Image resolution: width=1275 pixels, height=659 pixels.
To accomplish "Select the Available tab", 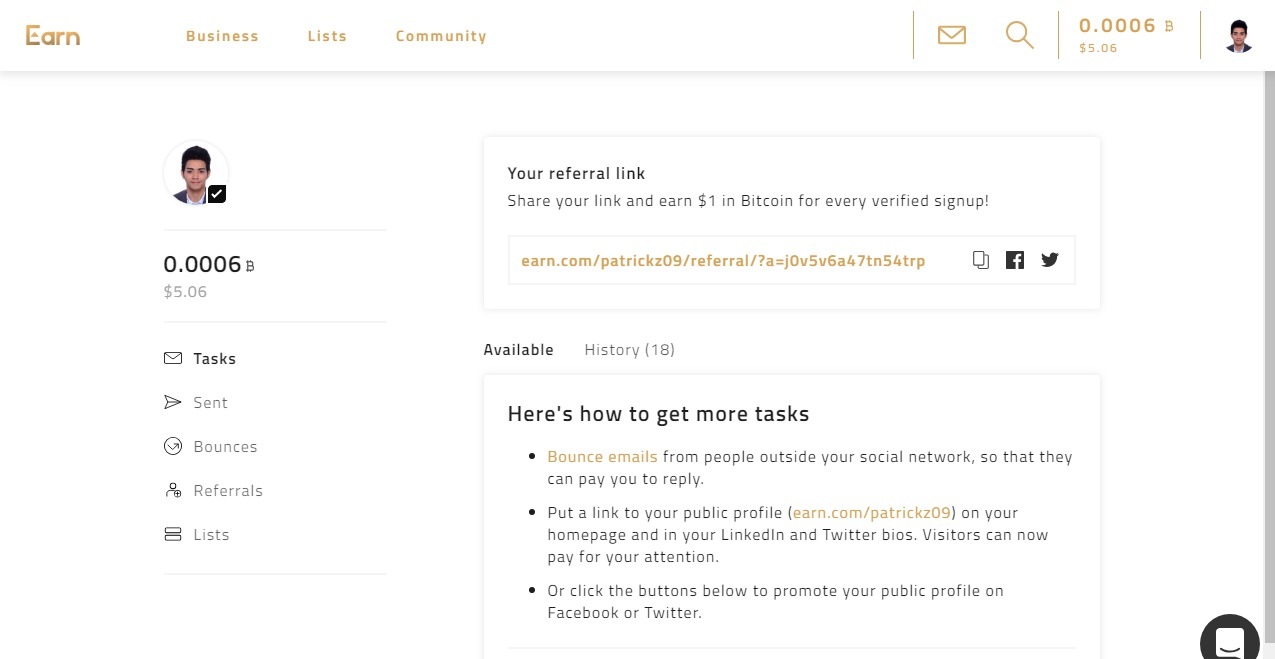I will tap(518, 350).
